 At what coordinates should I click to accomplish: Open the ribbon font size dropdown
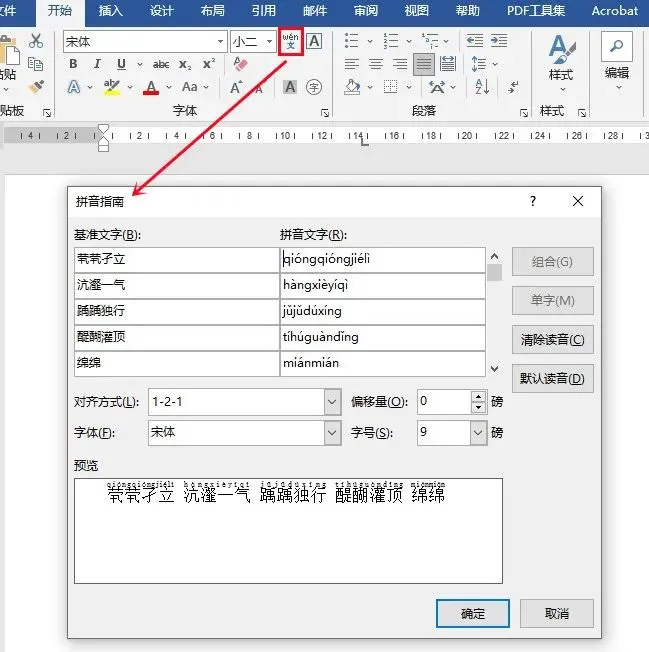click(269, 41)
